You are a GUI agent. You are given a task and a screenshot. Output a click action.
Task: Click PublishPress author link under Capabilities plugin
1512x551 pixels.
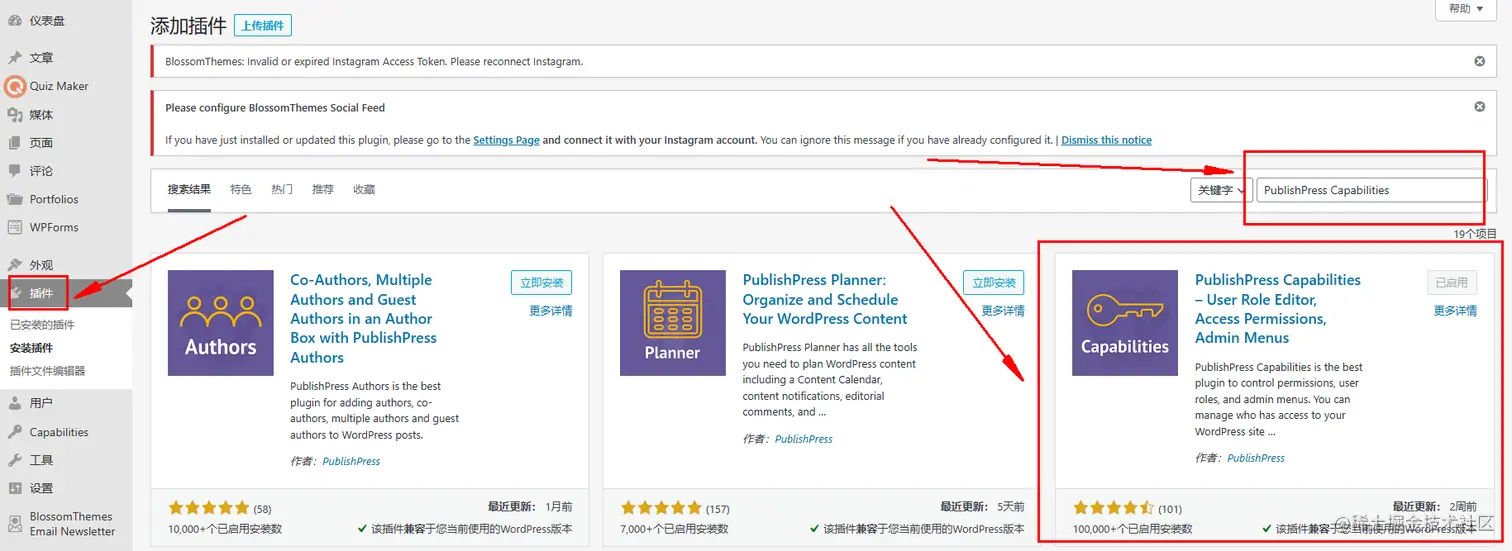coord(1256,458)
